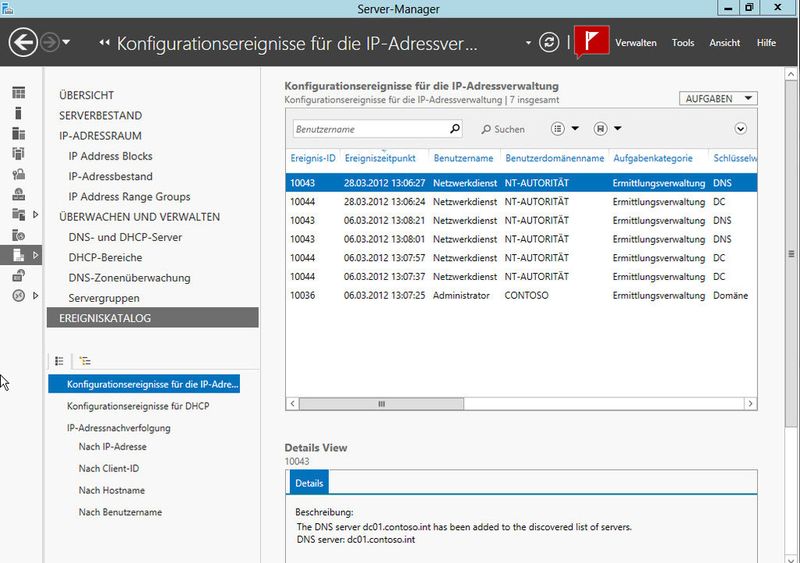Open the breadcrumb path dropdown arrow

coord(528,43)
